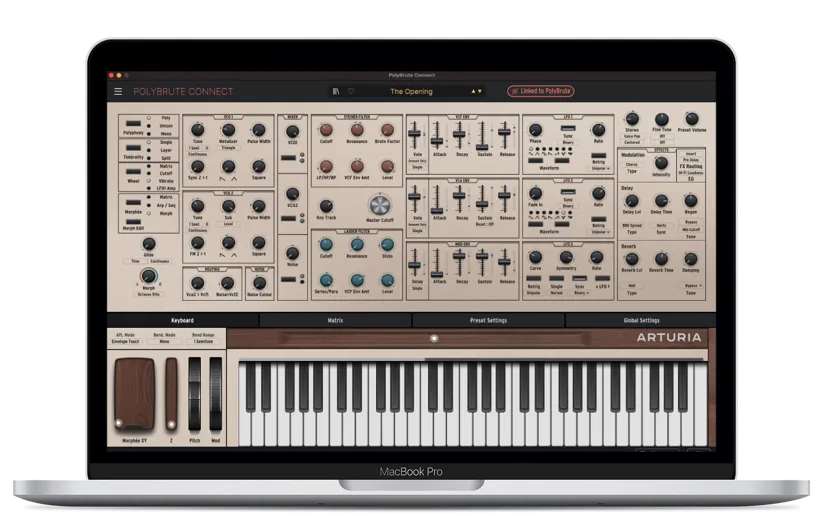Click the Brute Factor knob
The width and height of the screenshot is (823, 523).
(x=387, y=130)
